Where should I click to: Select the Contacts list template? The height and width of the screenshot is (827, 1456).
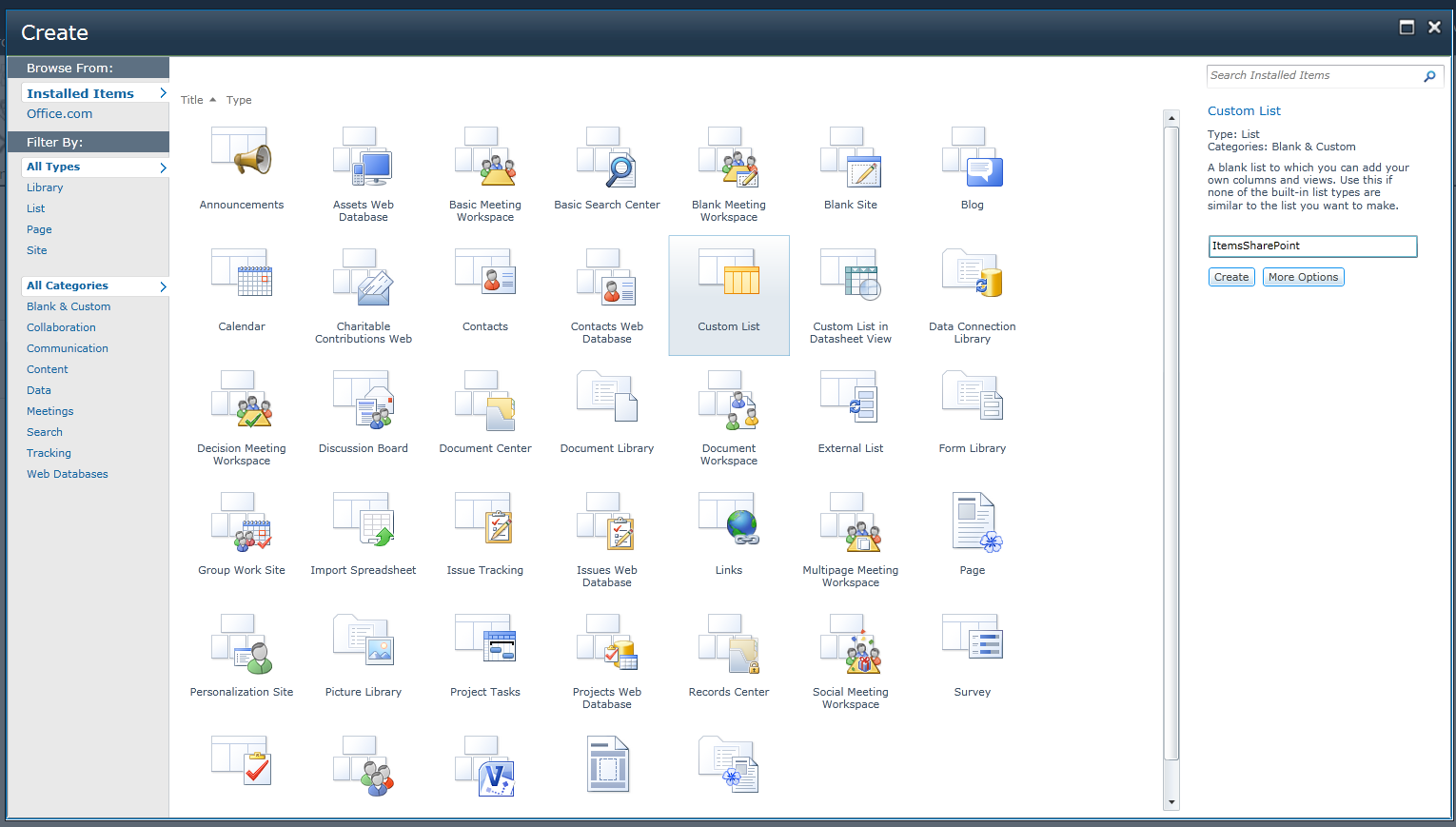coord(484,290)
